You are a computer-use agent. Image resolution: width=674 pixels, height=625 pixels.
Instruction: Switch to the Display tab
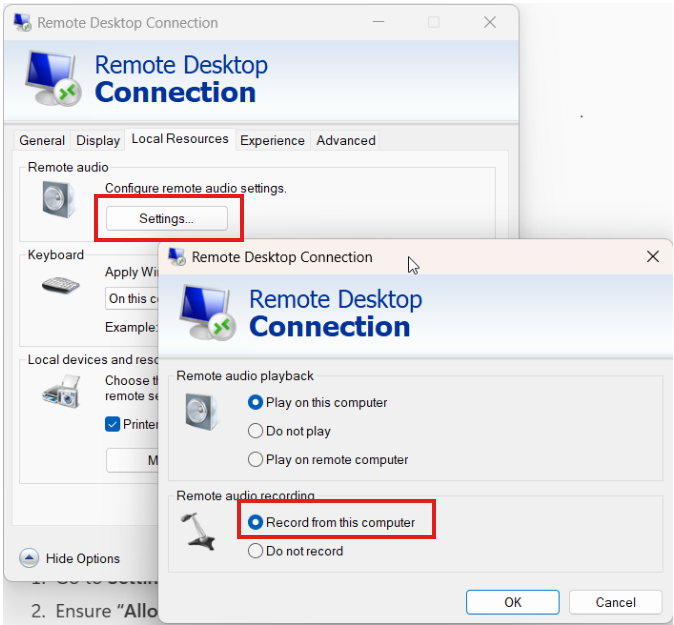coord(98,141)
